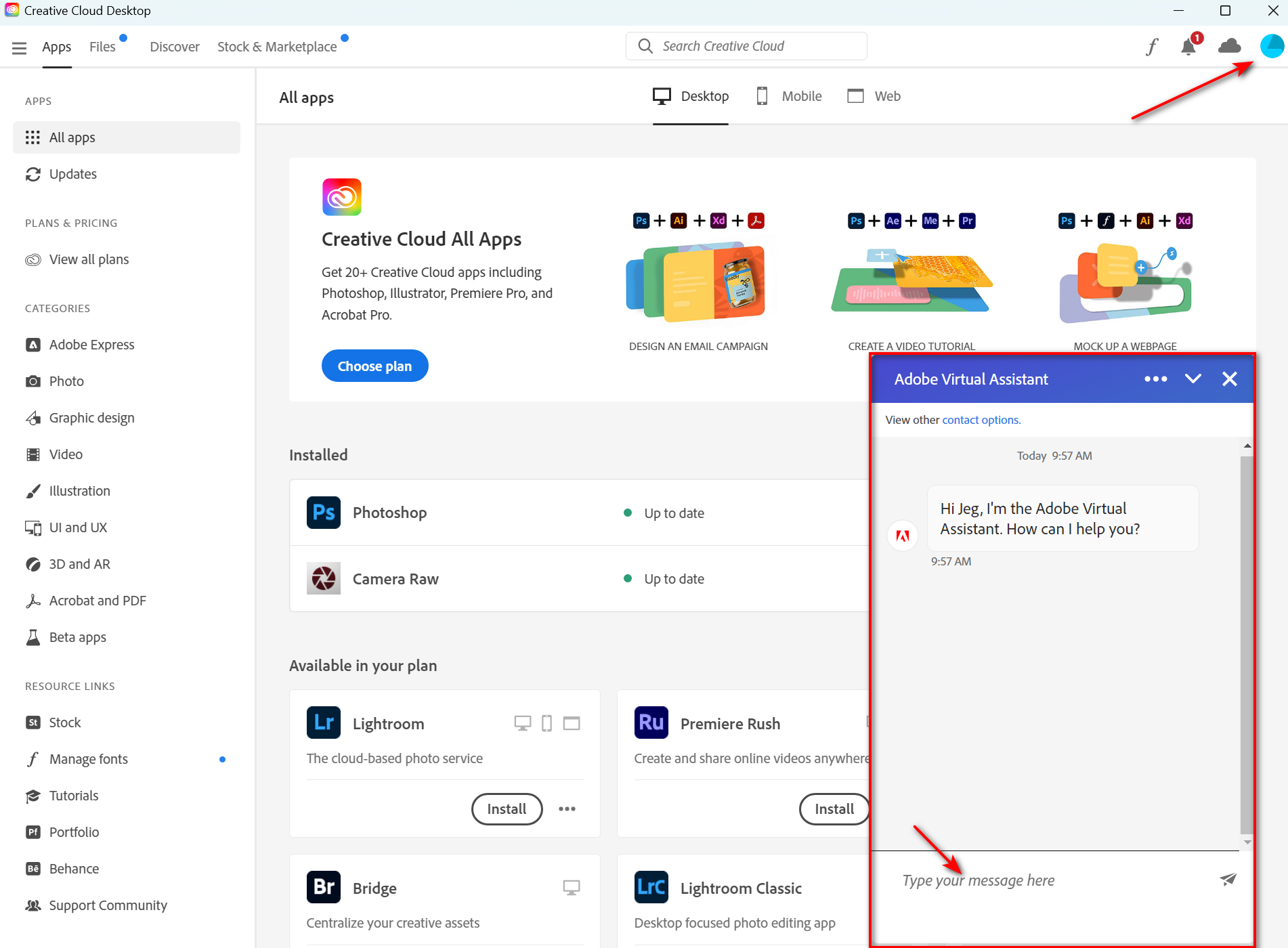Select the Web platform tab

pos(874,96)
